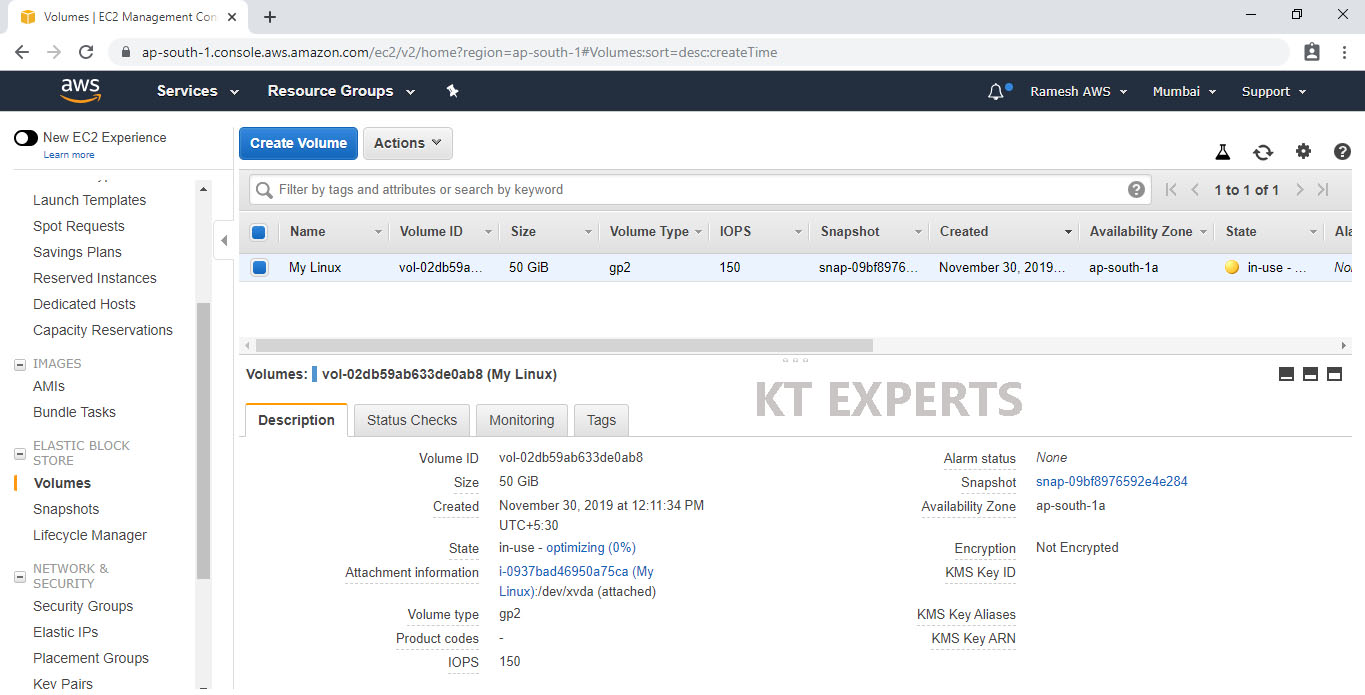Open Lifecycle Manager in the sidebar
This screenshot has width=1365, height=695.
[90, 535]
